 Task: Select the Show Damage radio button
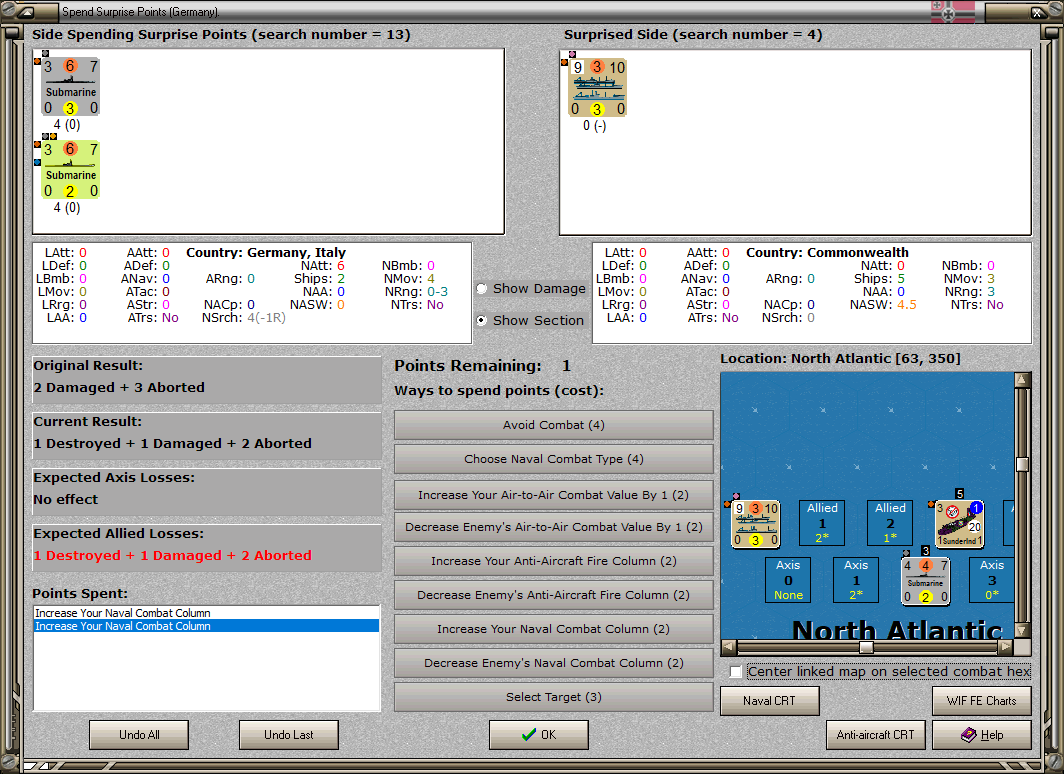click(x=482, y=288)
